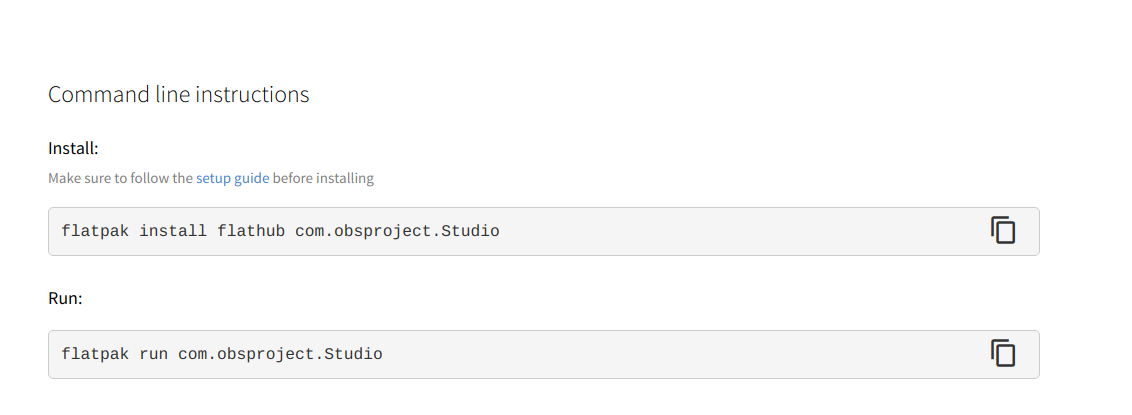Open the setup guide link
Viewport: 1132px width, 415px height.
(232, 178)
